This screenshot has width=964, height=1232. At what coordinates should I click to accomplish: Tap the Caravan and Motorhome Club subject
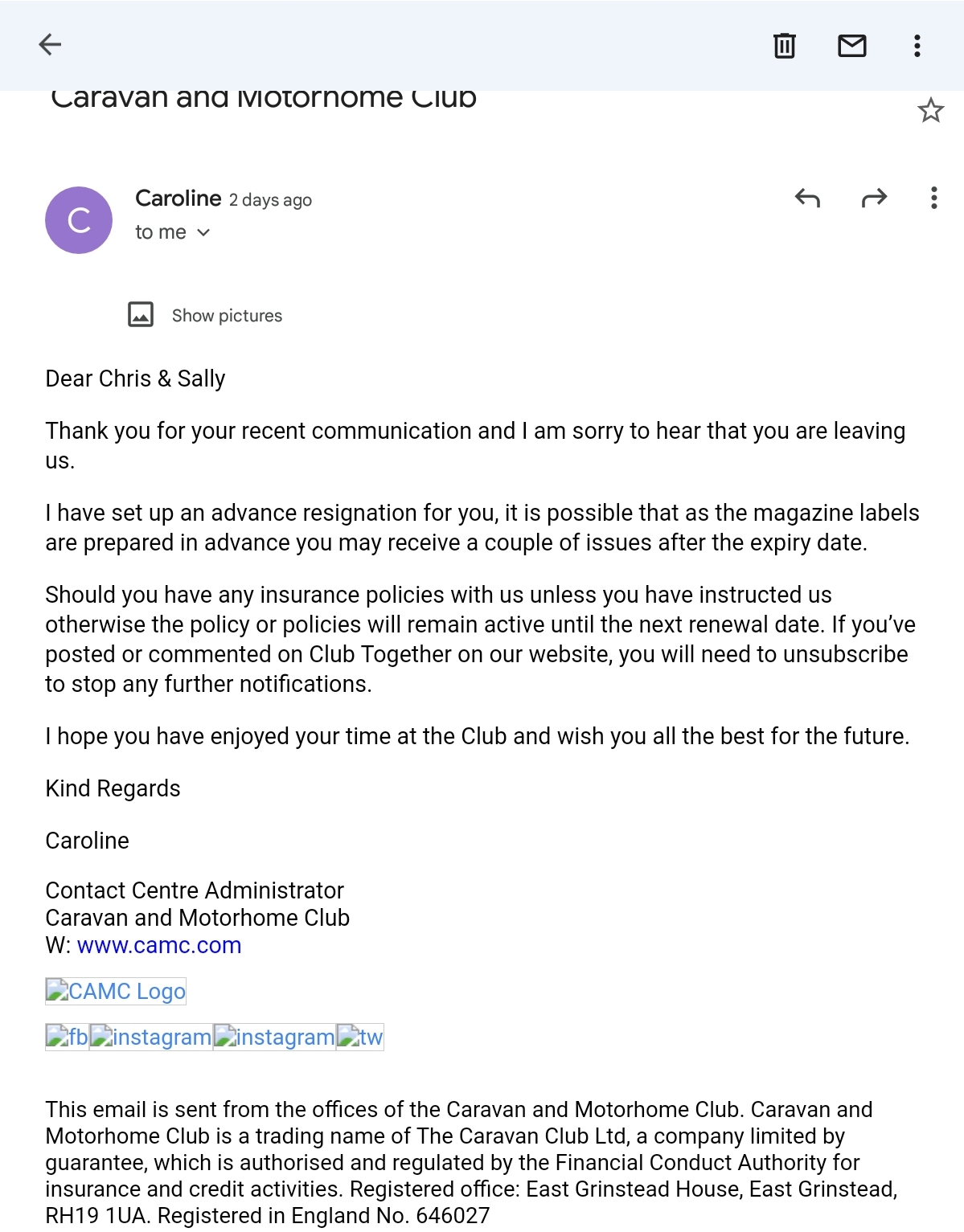264,98
